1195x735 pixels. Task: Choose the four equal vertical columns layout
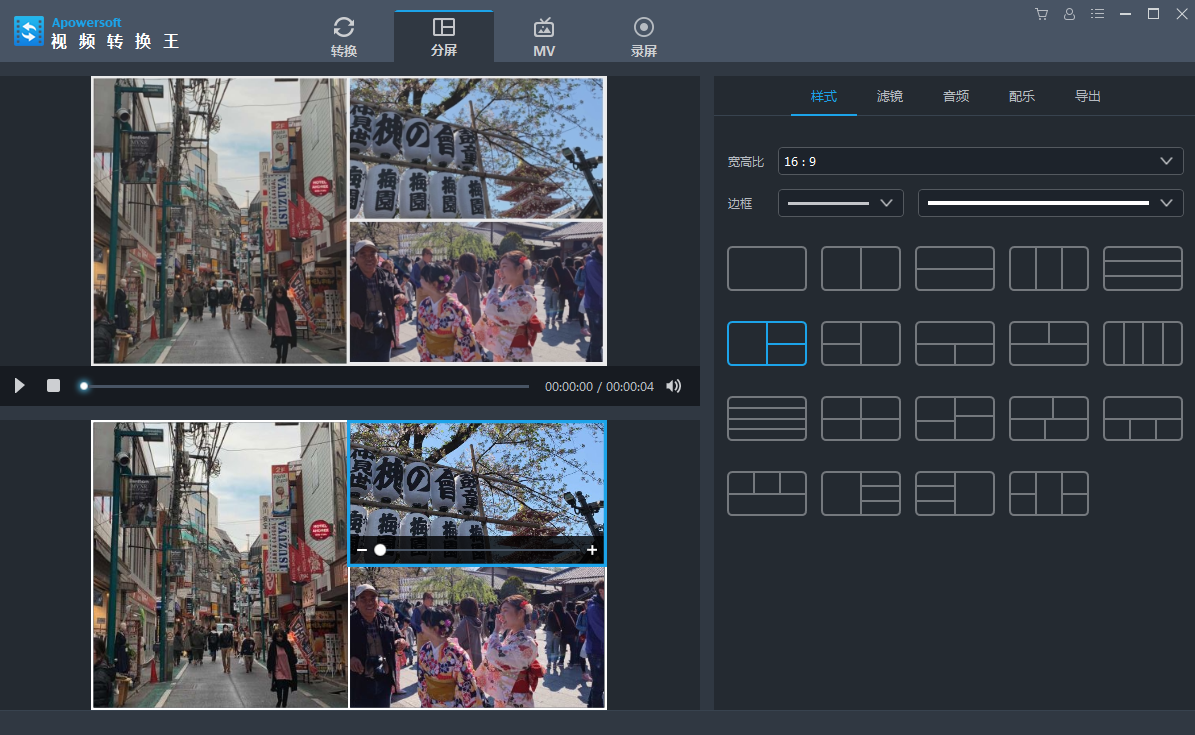(x=1142, y=343)
